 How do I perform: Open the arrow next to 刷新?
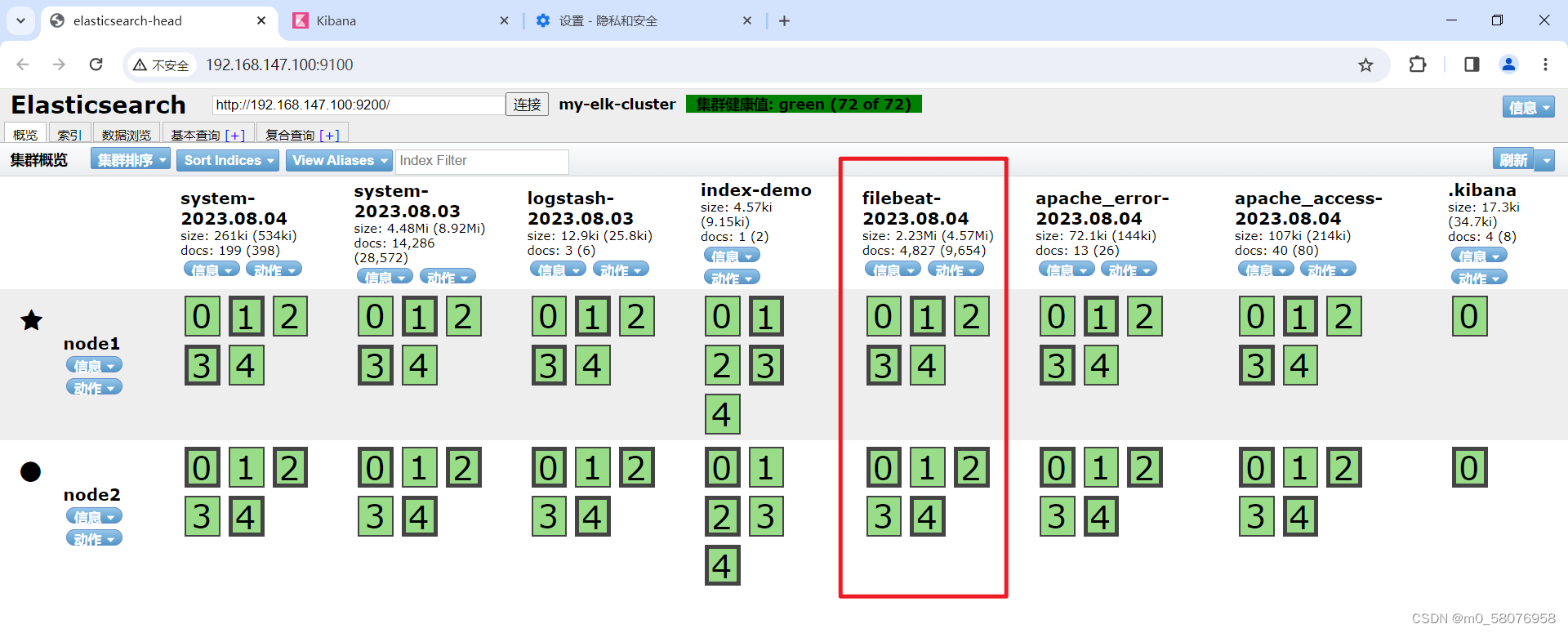click(x=1546, y=161)
